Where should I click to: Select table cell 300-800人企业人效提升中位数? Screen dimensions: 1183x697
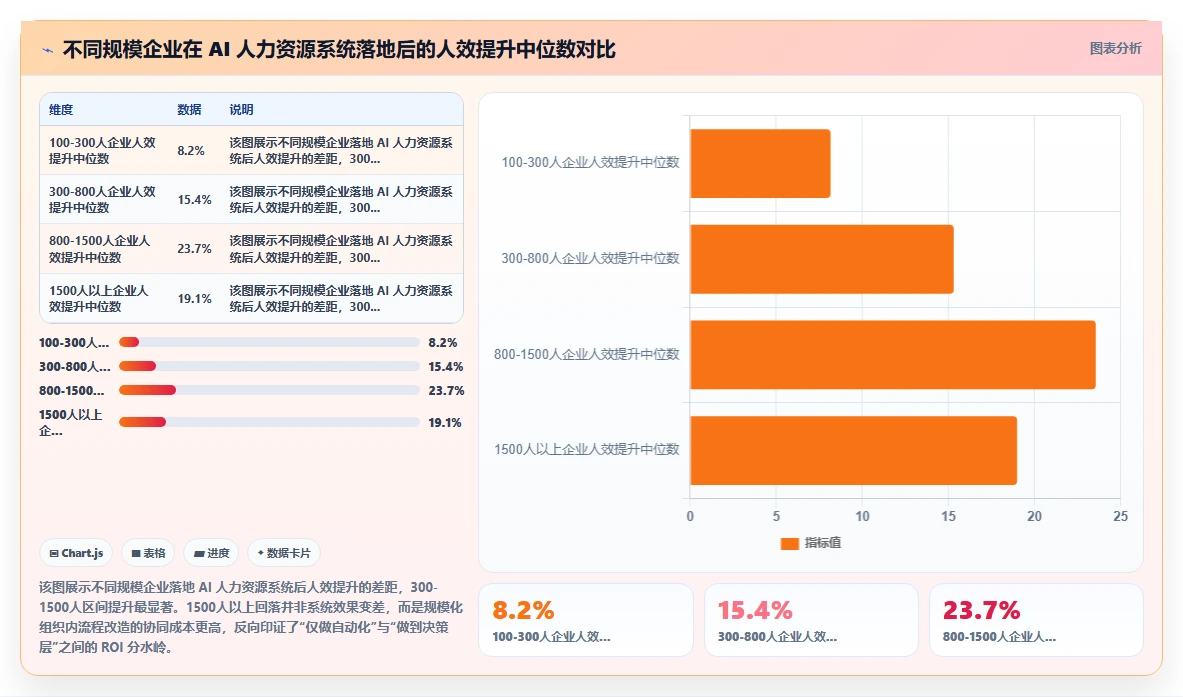(104, 199)
